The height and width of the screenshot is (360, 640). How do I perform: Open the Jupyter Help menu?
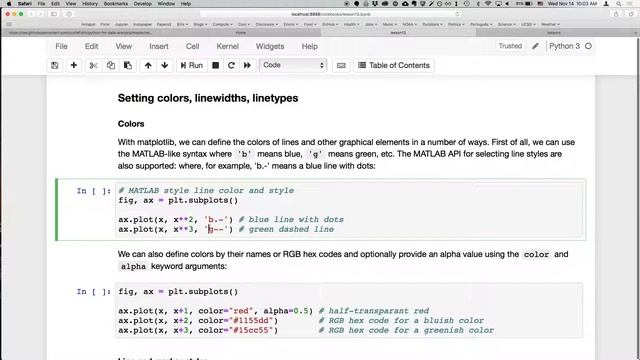pyautogui.click(x=309, y=47)
